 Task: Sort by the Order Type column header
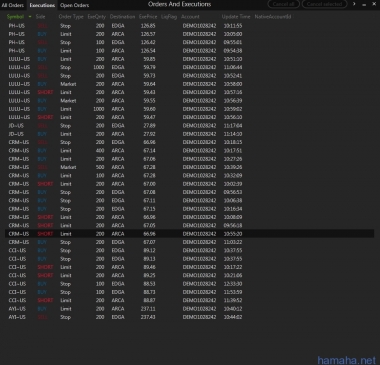(x=71, y=17)
